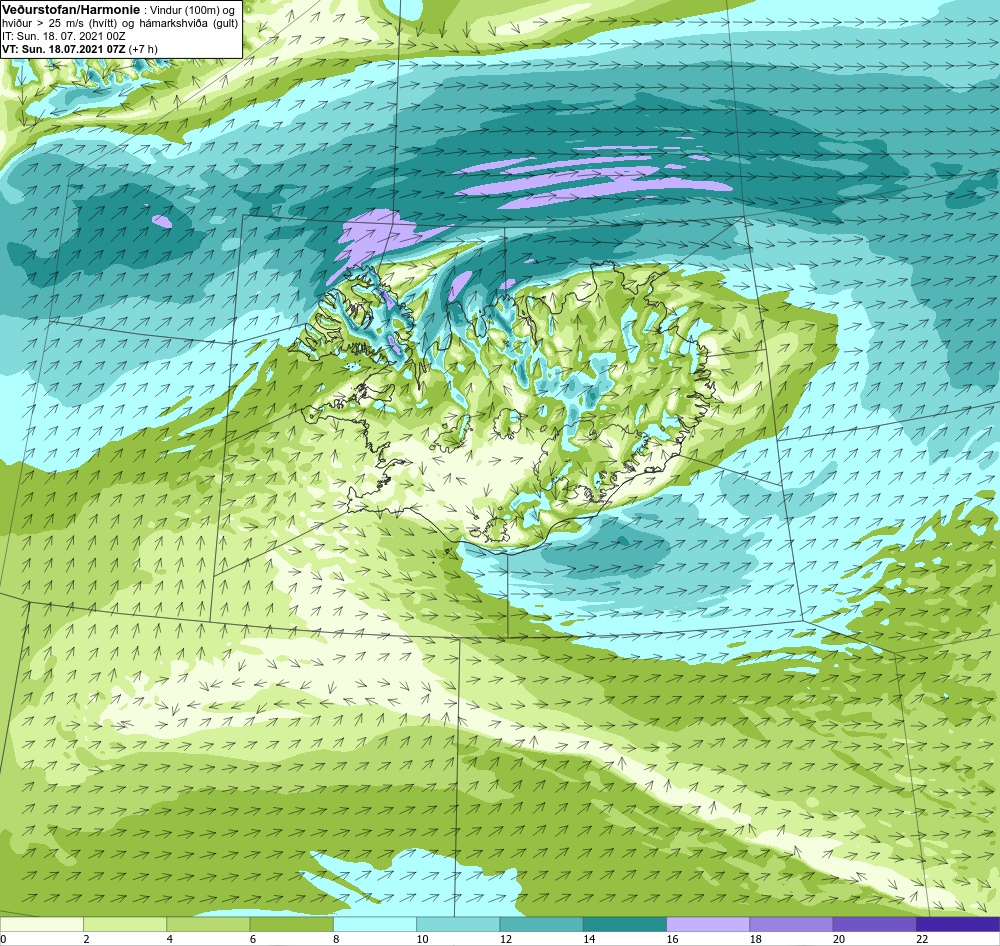Screen dimensions: 1000x946
Task: Click the legend scale value 8
Action: pos(336,938)
